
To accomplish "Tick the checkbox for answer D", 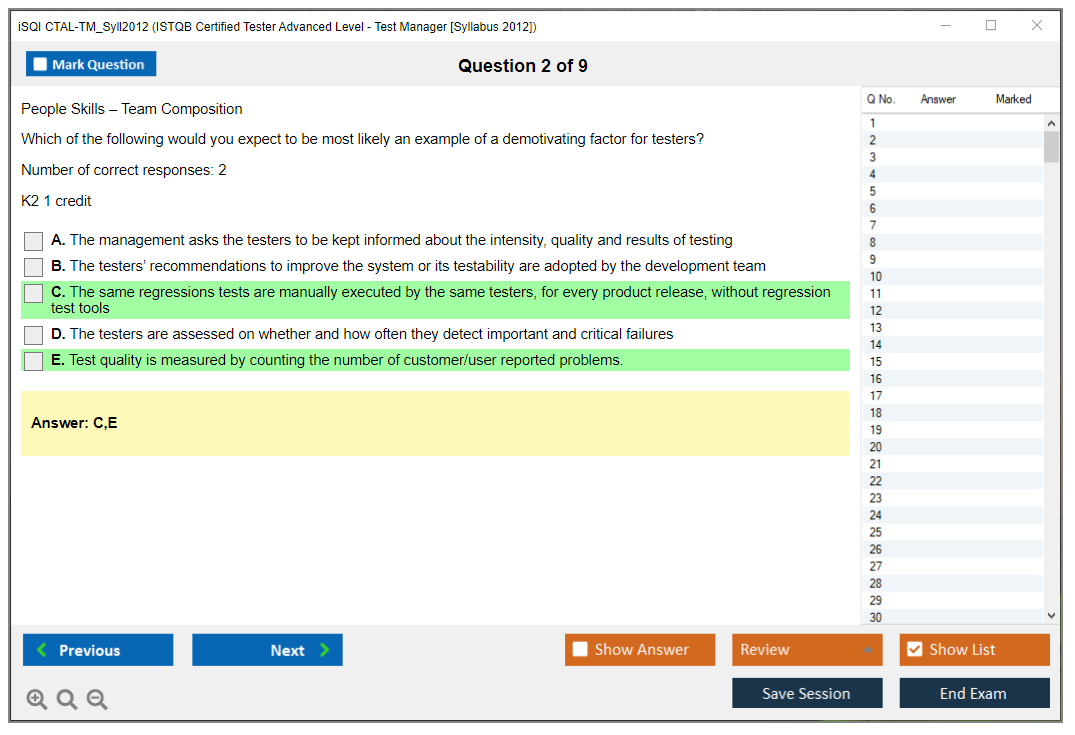I will point(34,335).
